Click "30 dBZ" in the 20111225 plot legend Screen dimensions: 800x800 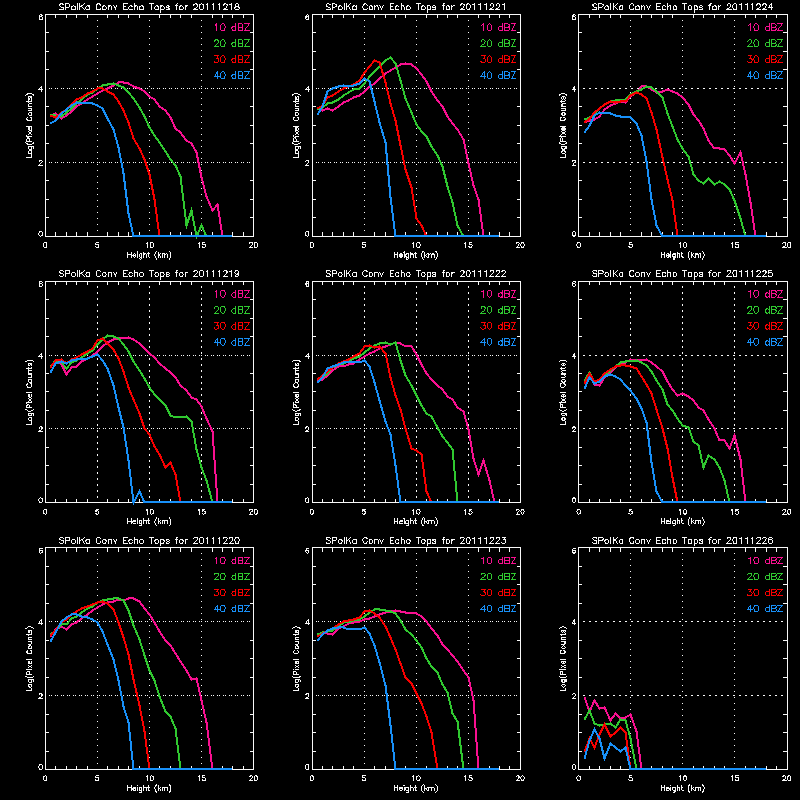point(765,327)
